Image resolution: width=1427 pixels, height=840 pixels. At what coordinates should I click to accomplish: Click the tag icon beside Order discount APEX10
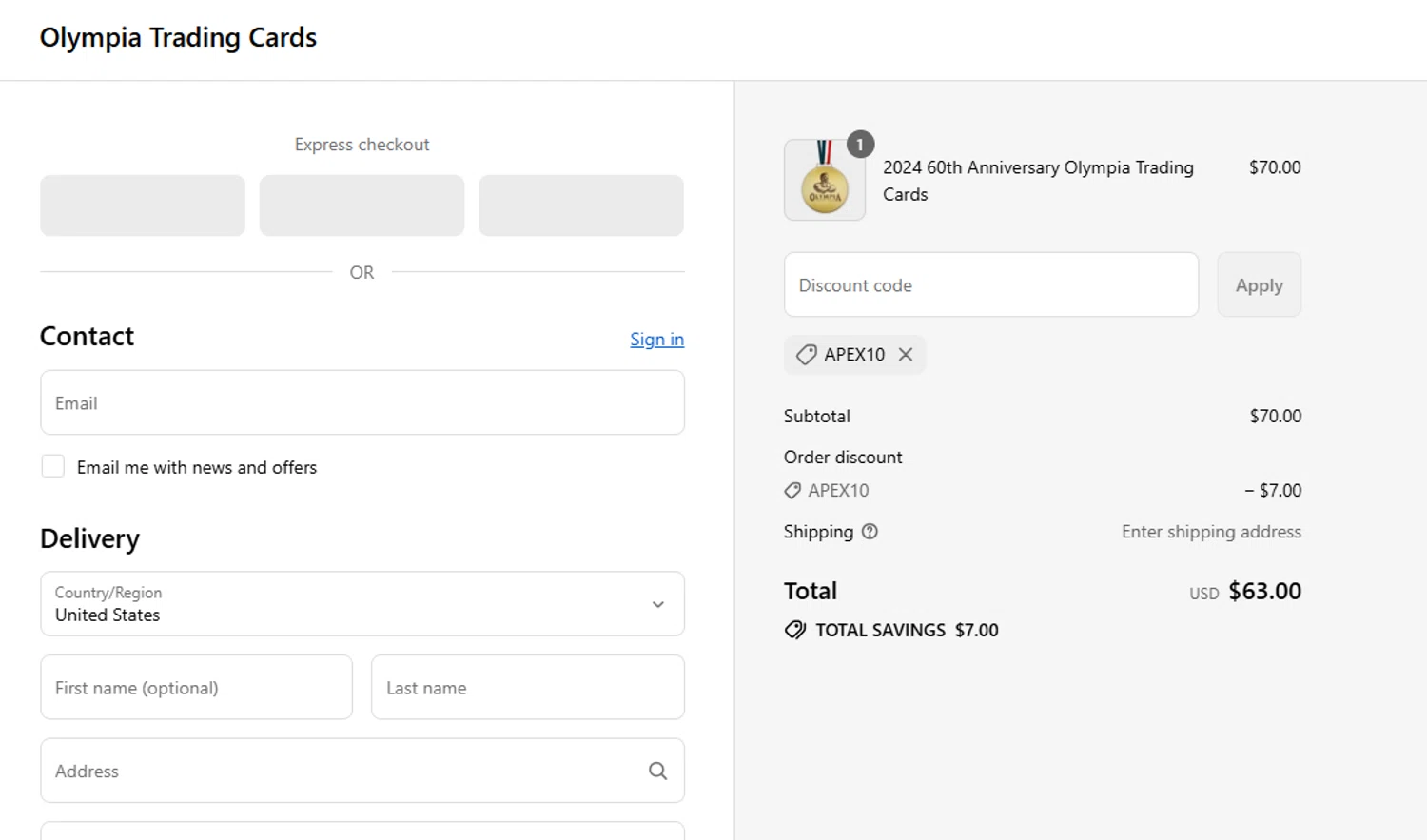click(x=792, y=491)
